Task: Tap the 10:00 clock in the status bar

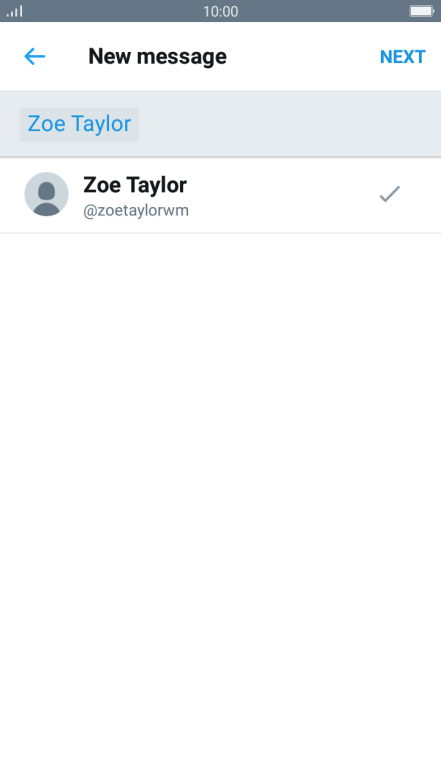Action: (220, 11)
